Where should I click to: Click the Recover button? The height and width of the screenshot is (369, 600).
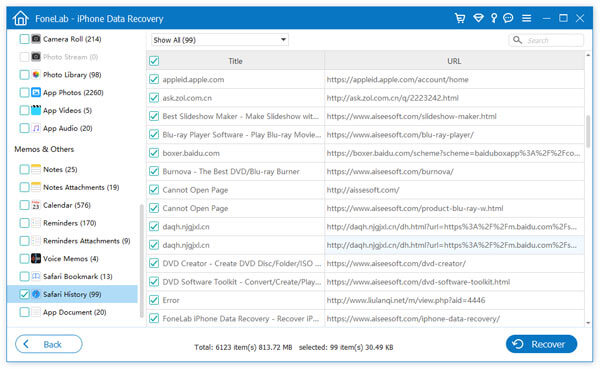pos(541,344)
